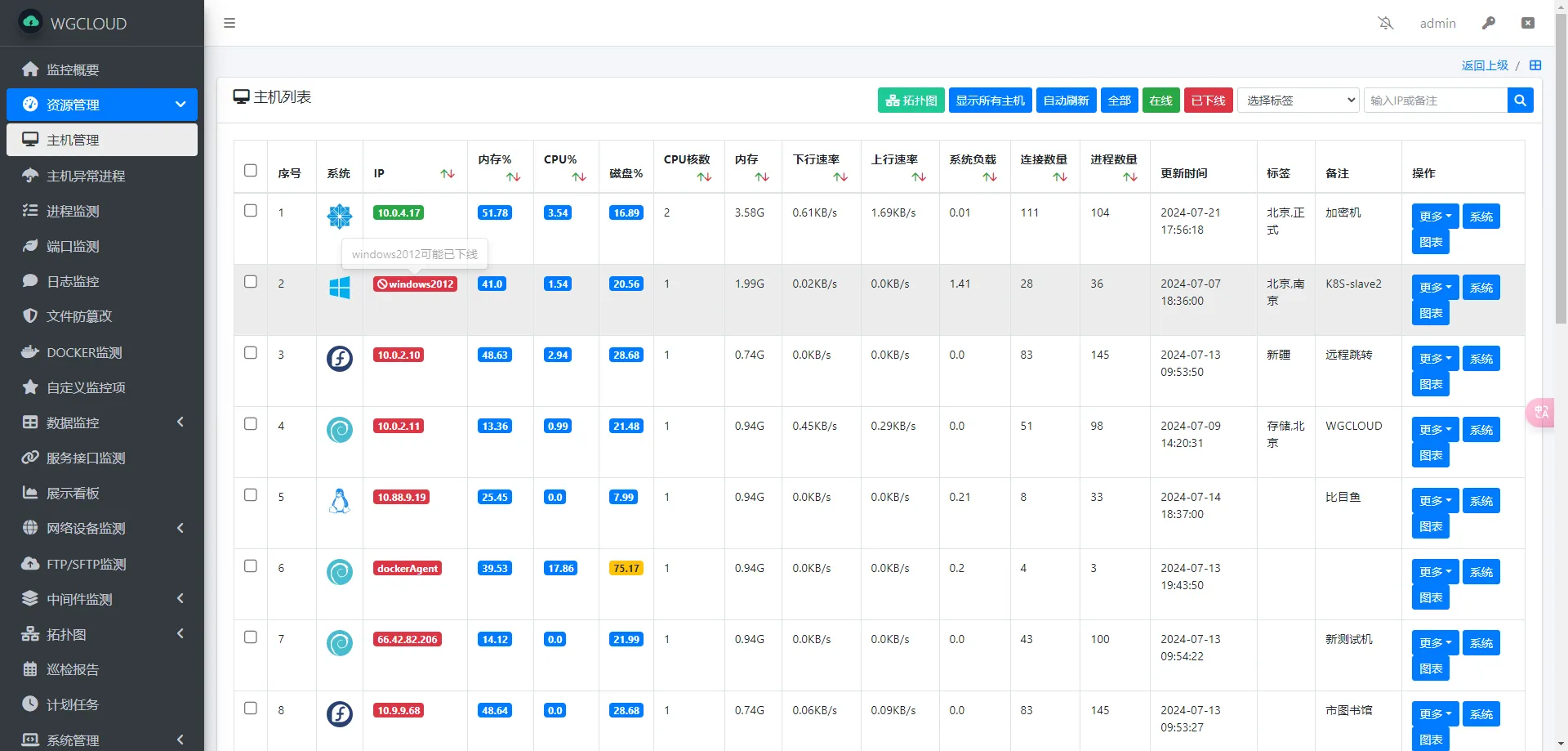Open 主机异常进程 sidebar item
The width and height of the screenshot is (1568, 751).
[102, 176]
